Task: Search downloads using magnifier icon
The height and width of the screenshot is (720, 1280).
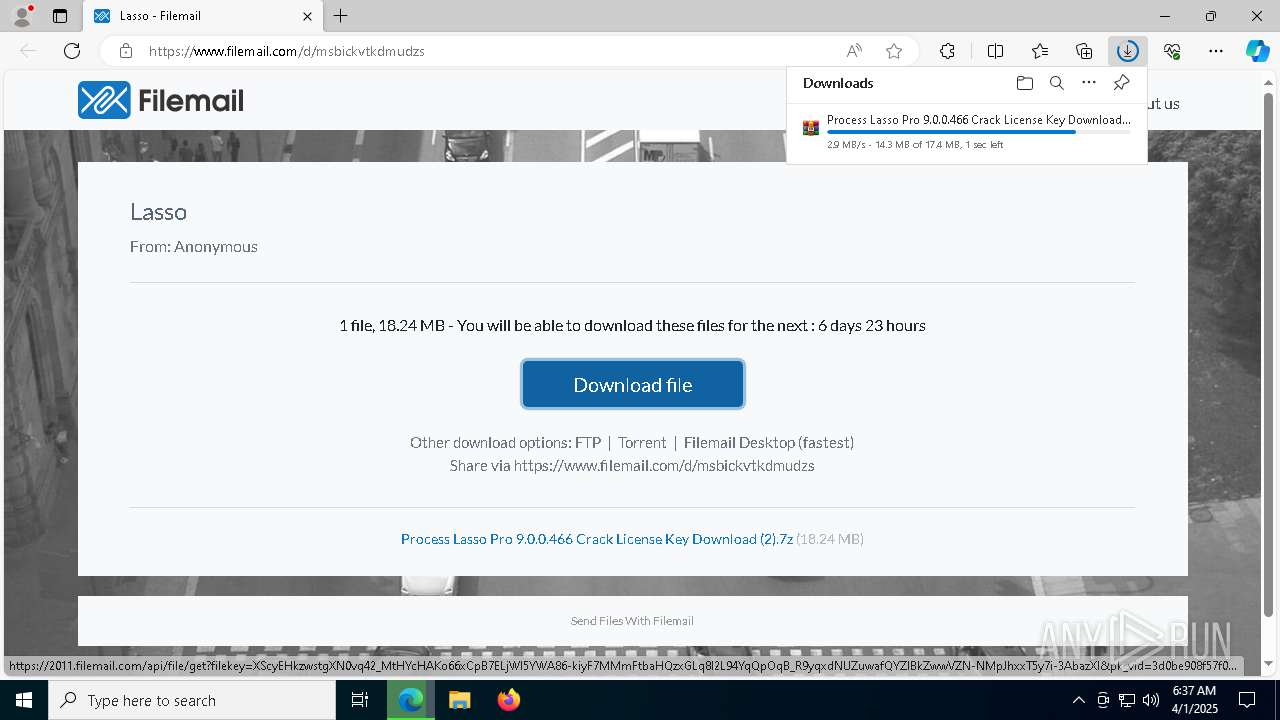Action: (1057, 83)
